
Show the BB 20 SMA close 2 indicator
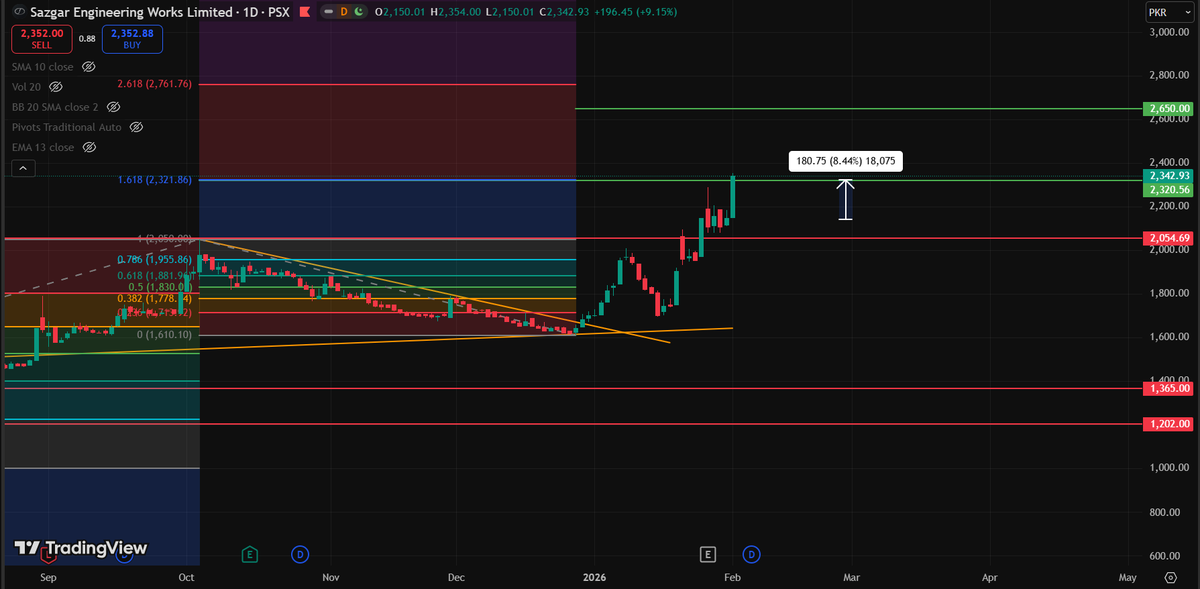113,107
